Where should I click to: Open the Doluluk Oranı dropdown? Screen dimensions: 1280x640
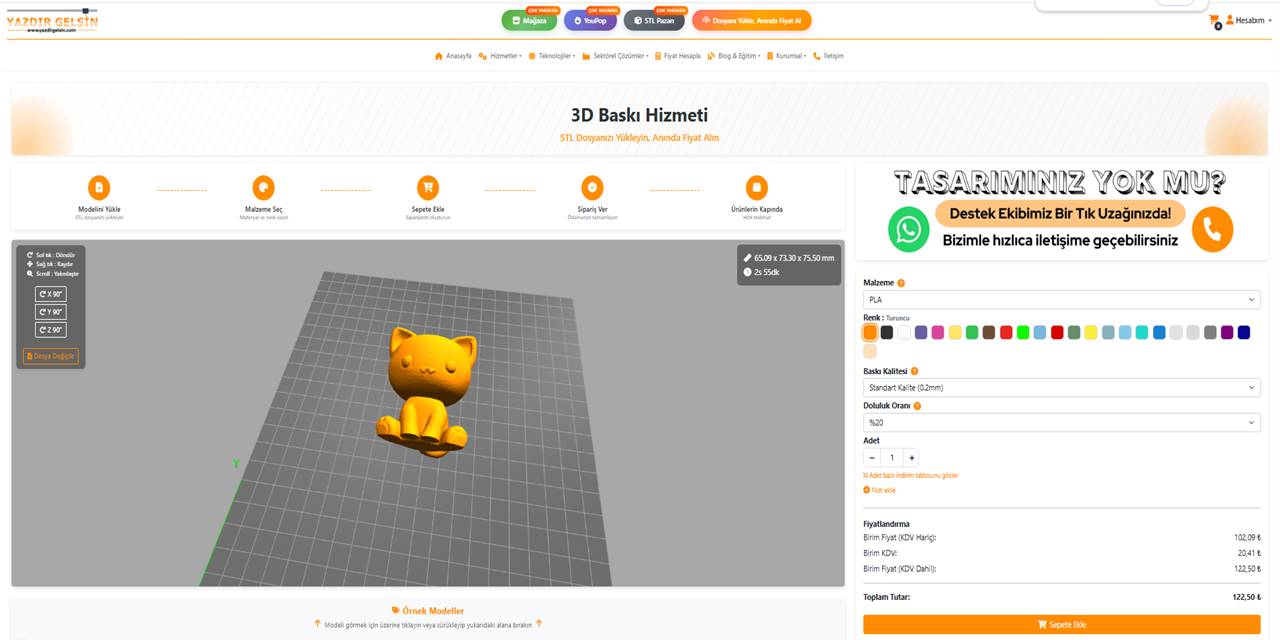pyautogui.click(x=1061, y=421)
